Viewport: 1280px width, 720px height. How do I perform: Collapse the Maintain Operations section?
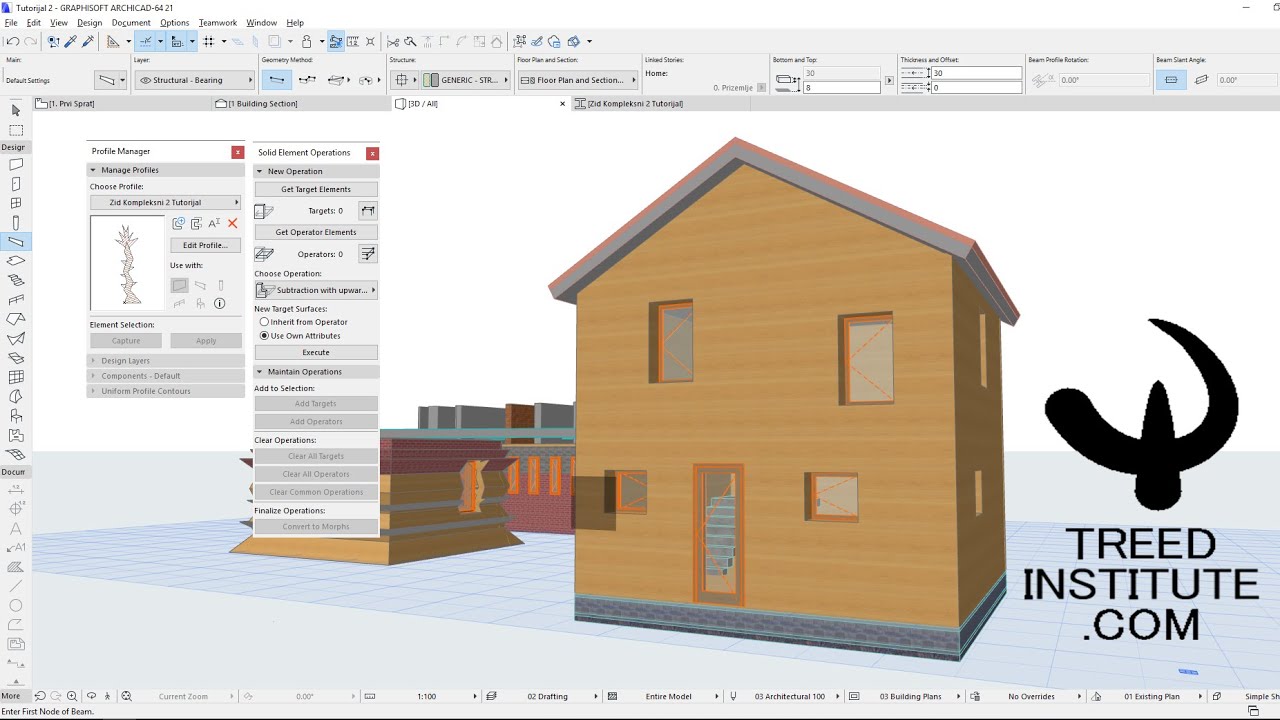(316, 372)
